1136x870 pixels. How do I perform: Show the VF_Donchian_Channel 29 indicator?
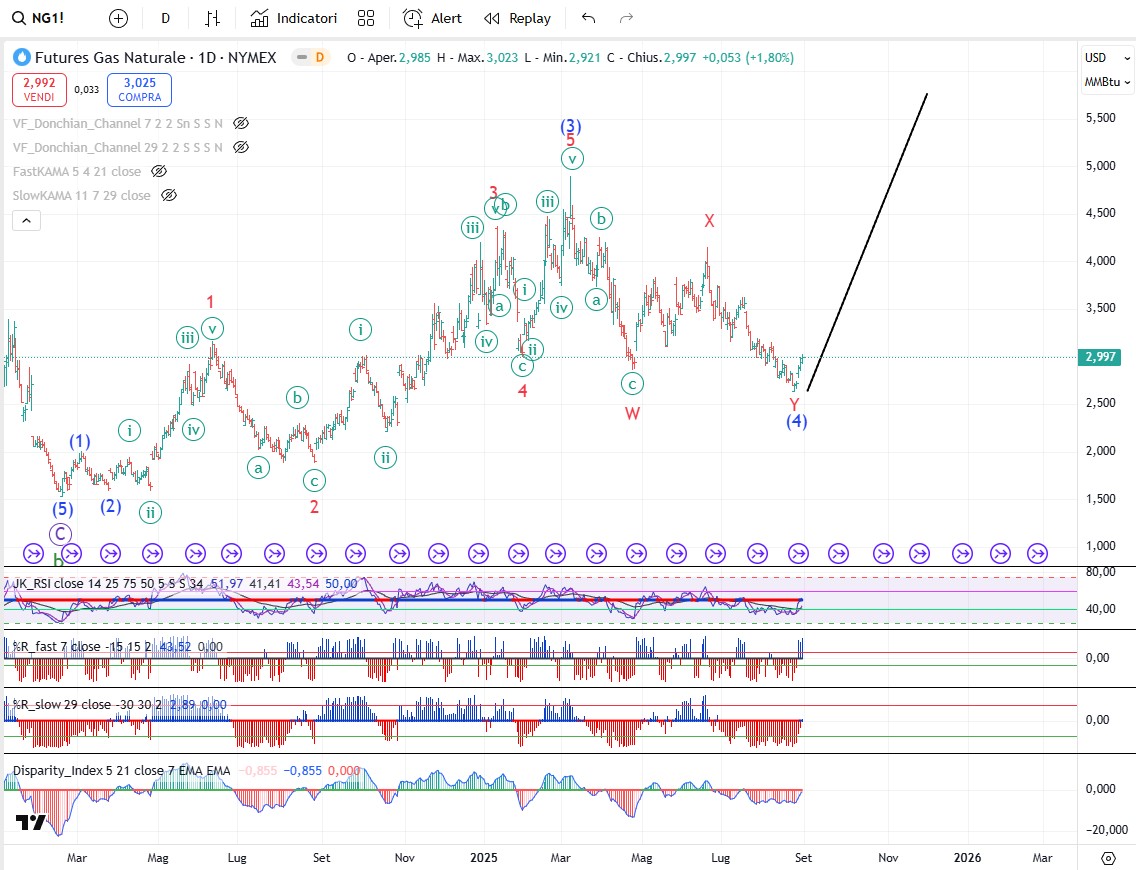point(240,147)
